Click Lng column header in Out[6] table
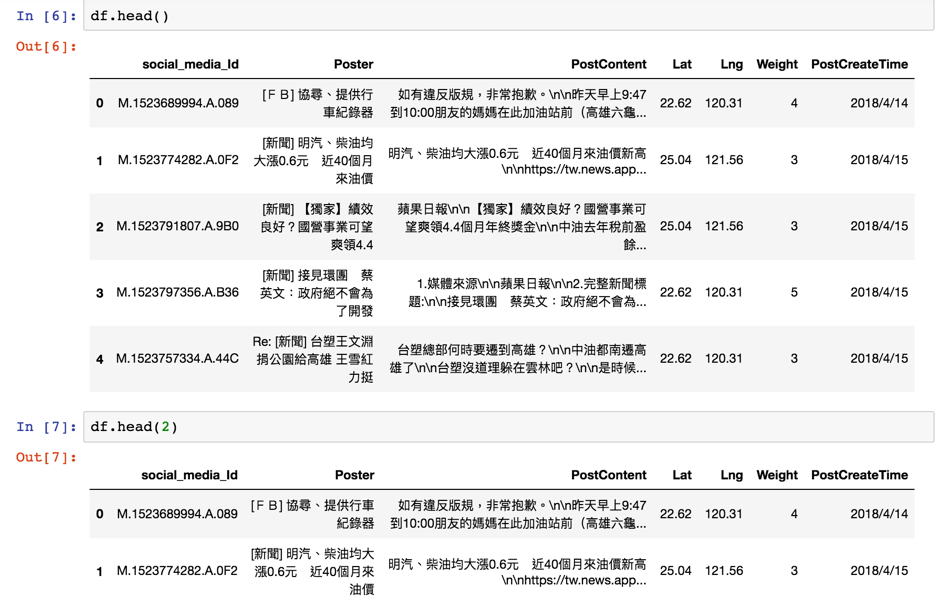The width and height of the screenshot is (939, 610). pyautogui.click(x=731, y=64)
